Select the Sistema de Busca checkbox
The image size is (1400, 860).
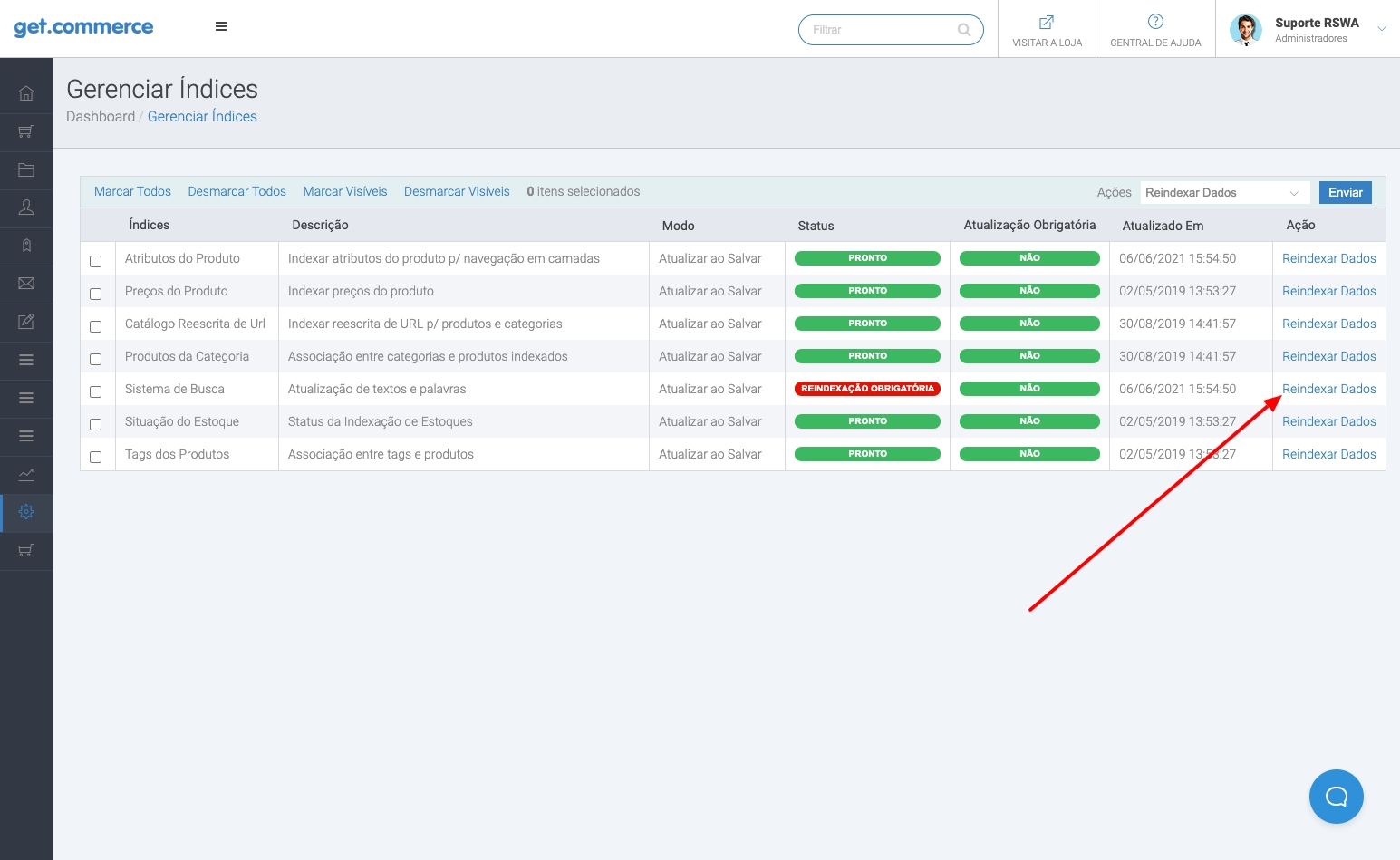[x=96, y=391]
